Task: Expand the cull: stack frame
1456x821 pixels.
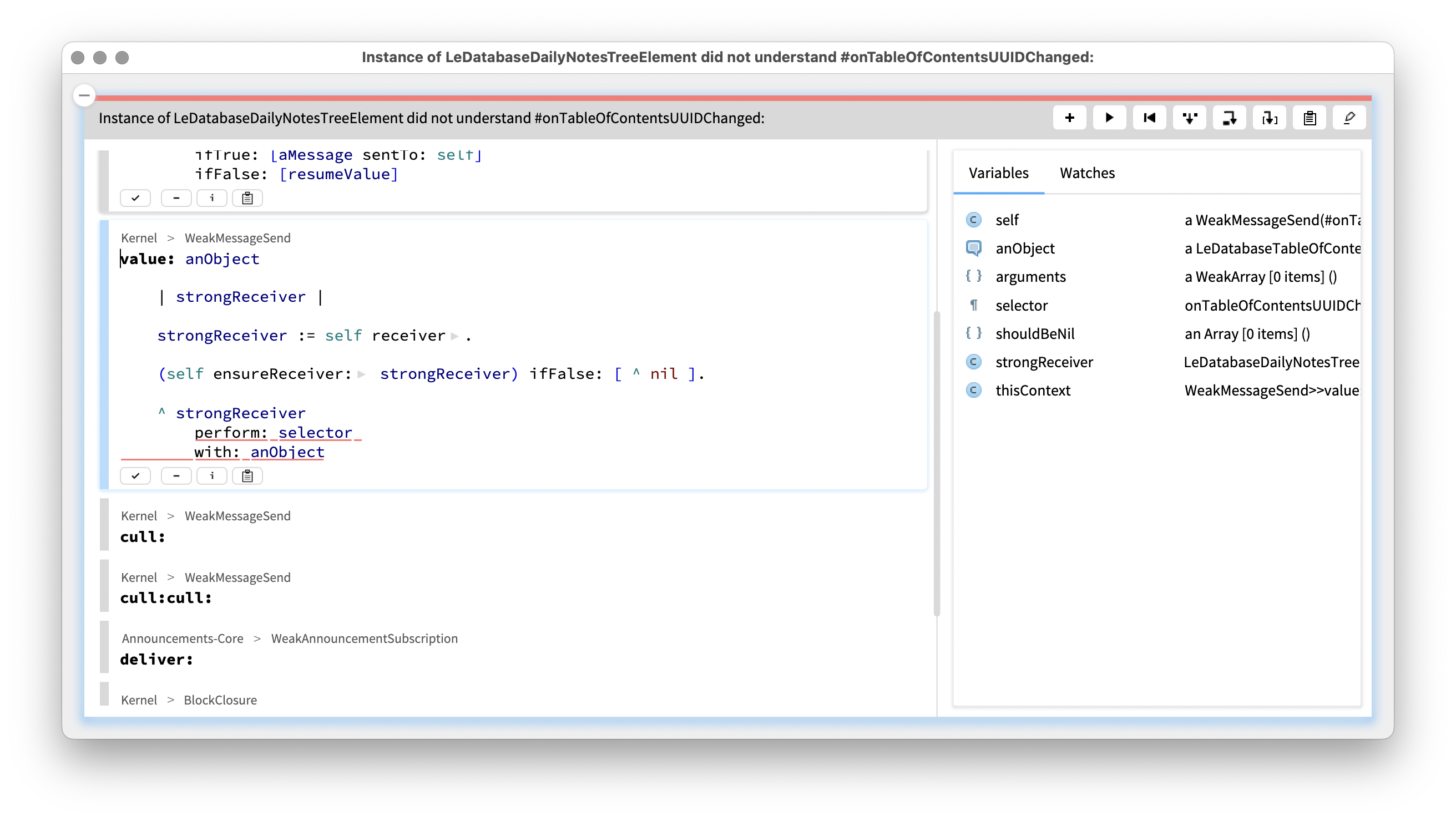Action: (x=143, y=536)
